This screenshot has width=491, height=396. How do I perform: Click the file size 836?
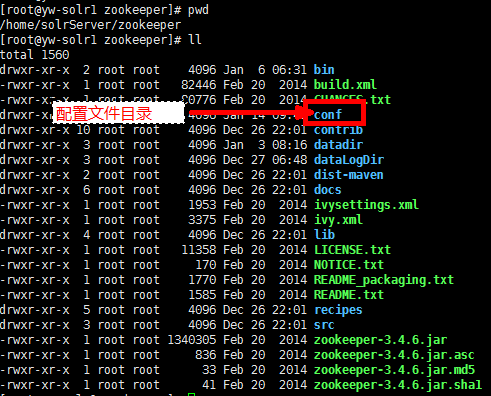(x=206, y=355)
